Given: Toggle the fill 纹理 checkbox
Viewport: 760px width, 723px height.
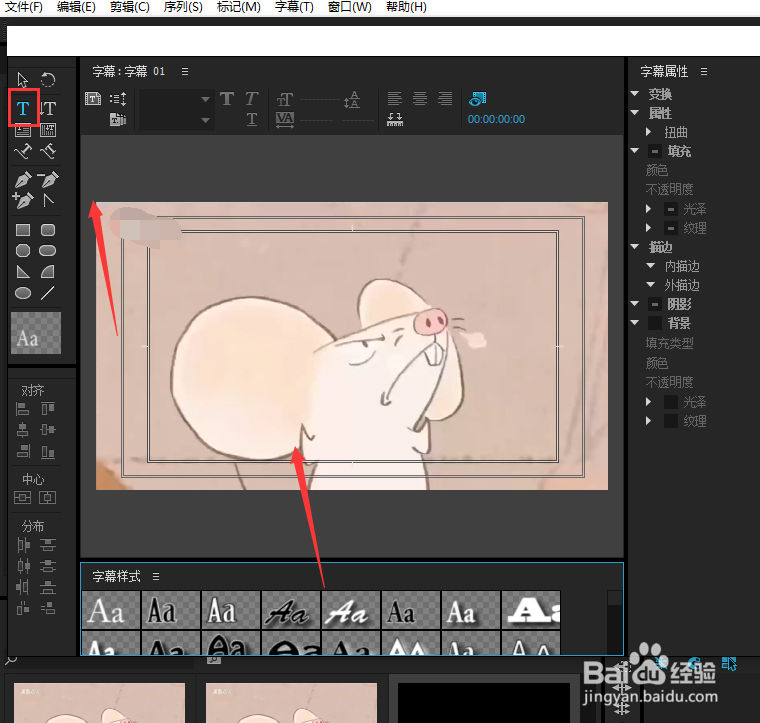Looking at the screenshot, I should pyautogui.click(x=671, y=228).
